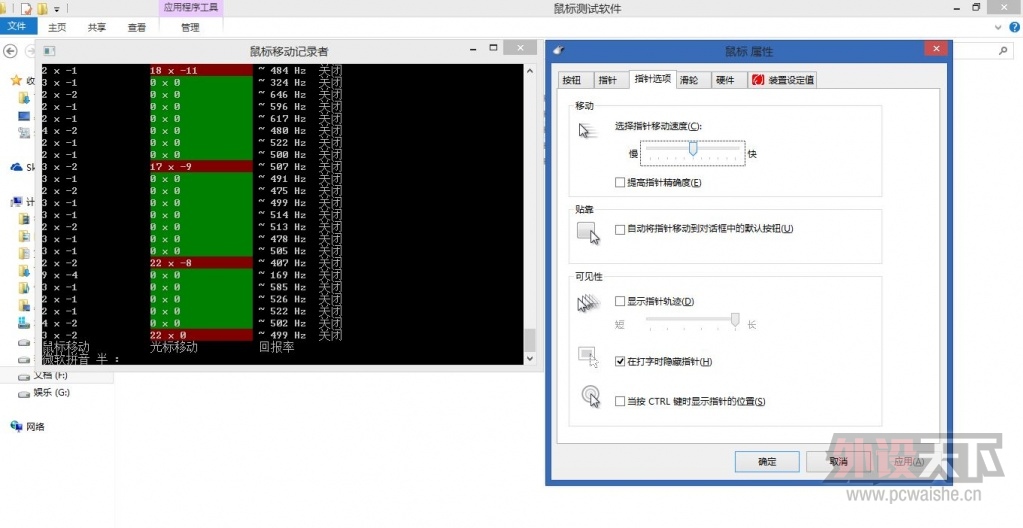Viewport: 1023px width, 528px height.
Task: Switch to the 主页 ribbon tab
Action: (x=57, y=27)
